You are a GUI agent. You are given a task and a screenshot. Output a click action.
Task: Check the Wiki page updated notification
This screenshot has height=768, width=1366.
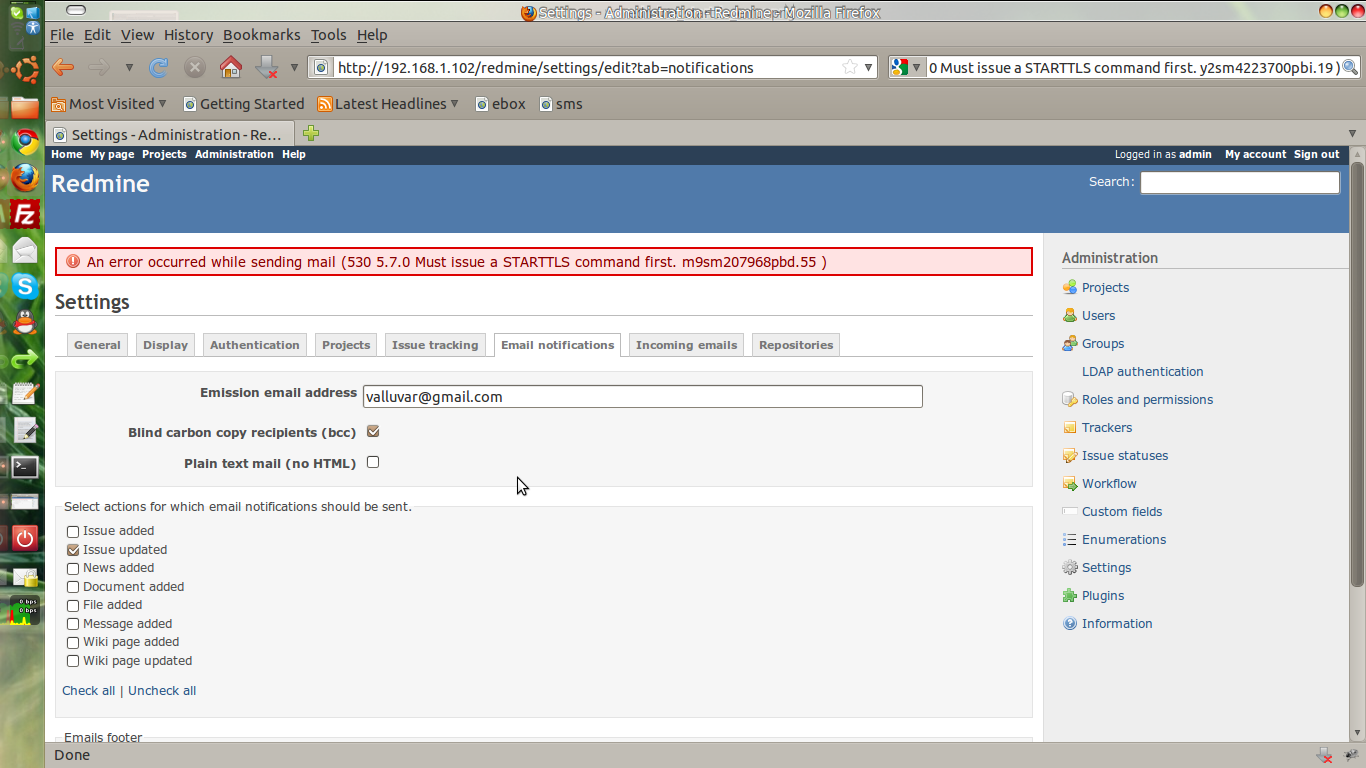click(x=73, y=661)
